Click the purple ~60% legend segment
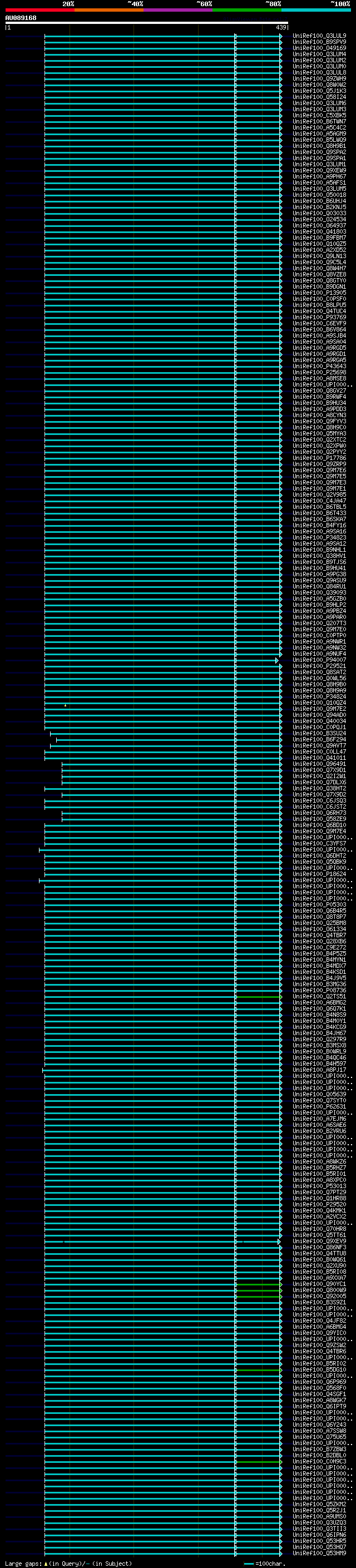 177,10
